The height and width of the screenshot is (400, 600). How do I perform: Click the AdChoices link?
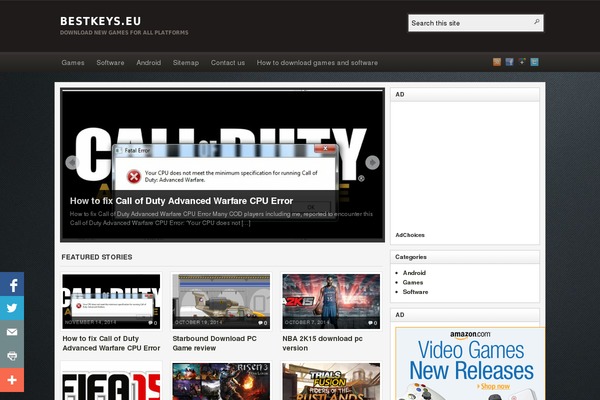pos(410,235)
